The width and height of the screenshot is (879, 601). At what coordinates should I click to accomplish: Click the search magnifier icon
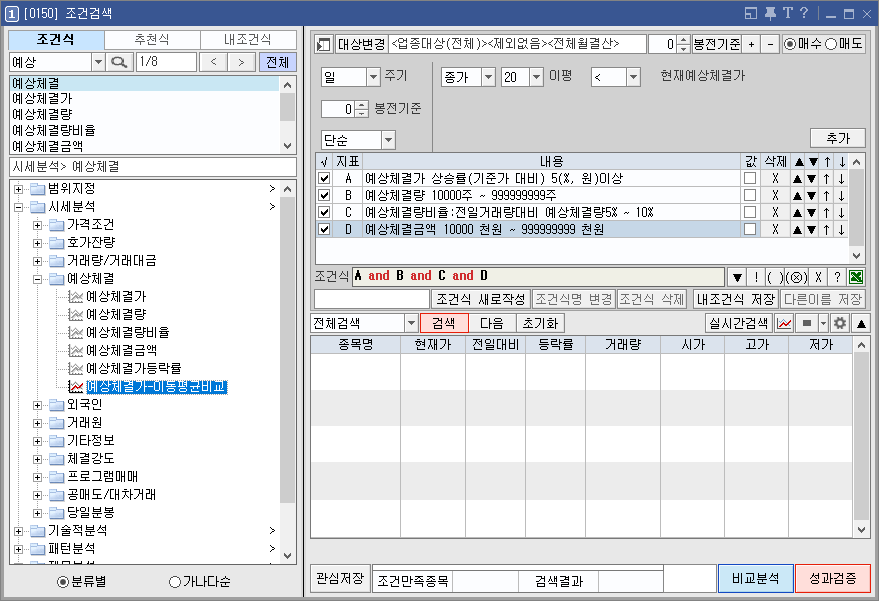click(x=119, y=62)
